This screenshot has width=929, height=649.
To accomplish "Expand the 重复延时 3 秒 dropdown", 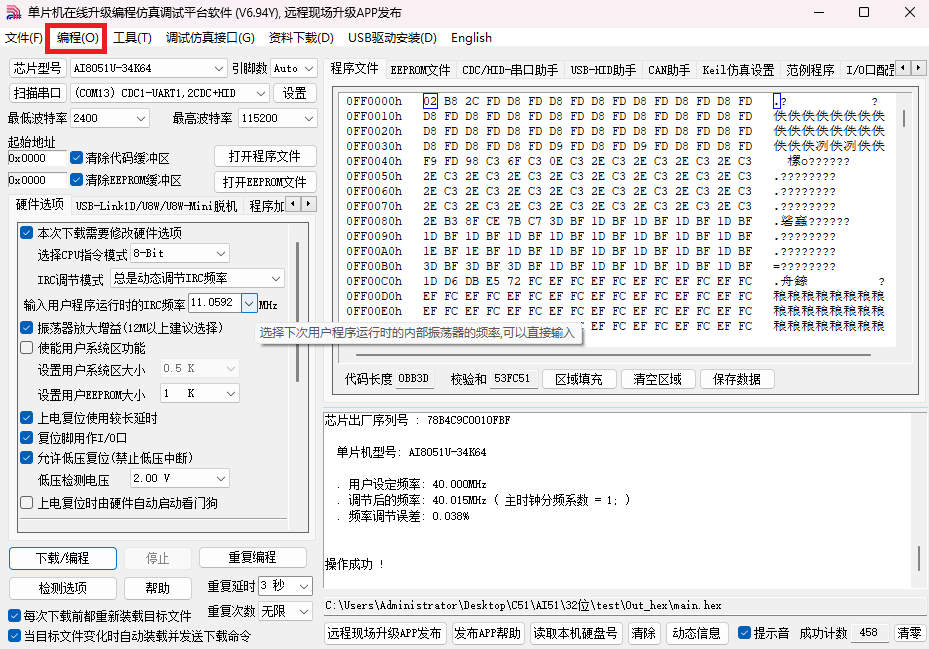I will coord(304,586).
